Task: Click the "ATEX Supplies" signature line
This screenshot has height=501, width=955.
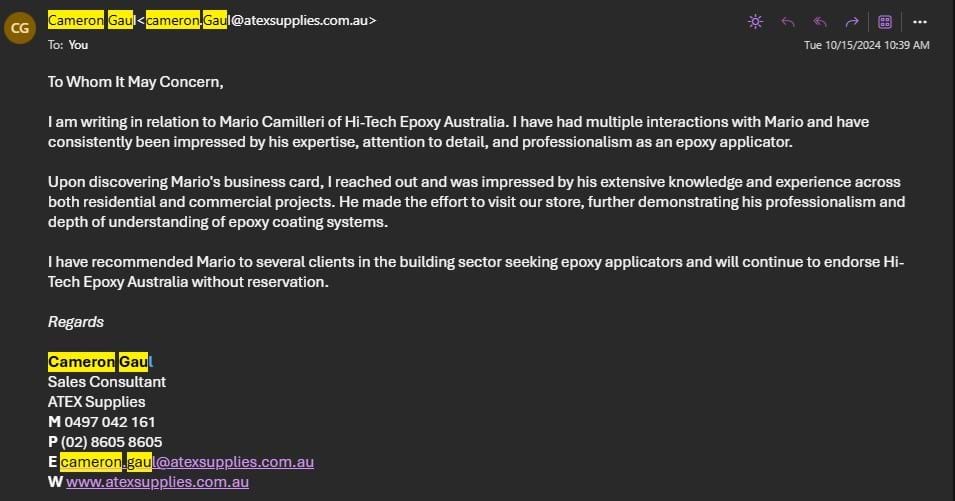Action: [x=96, y=402]
